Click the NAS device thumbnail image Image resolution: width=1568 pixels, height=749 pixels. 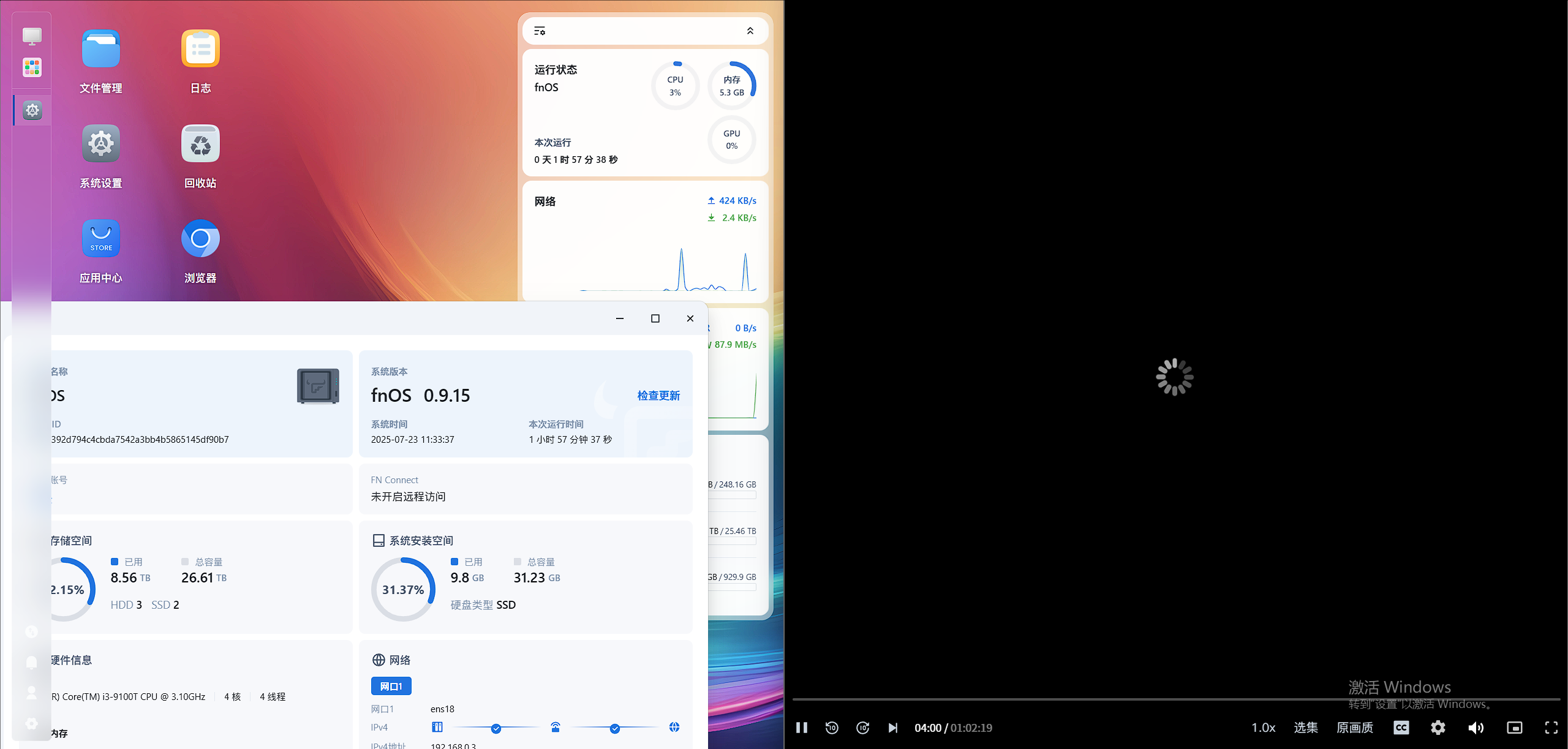tap(318, 386)
